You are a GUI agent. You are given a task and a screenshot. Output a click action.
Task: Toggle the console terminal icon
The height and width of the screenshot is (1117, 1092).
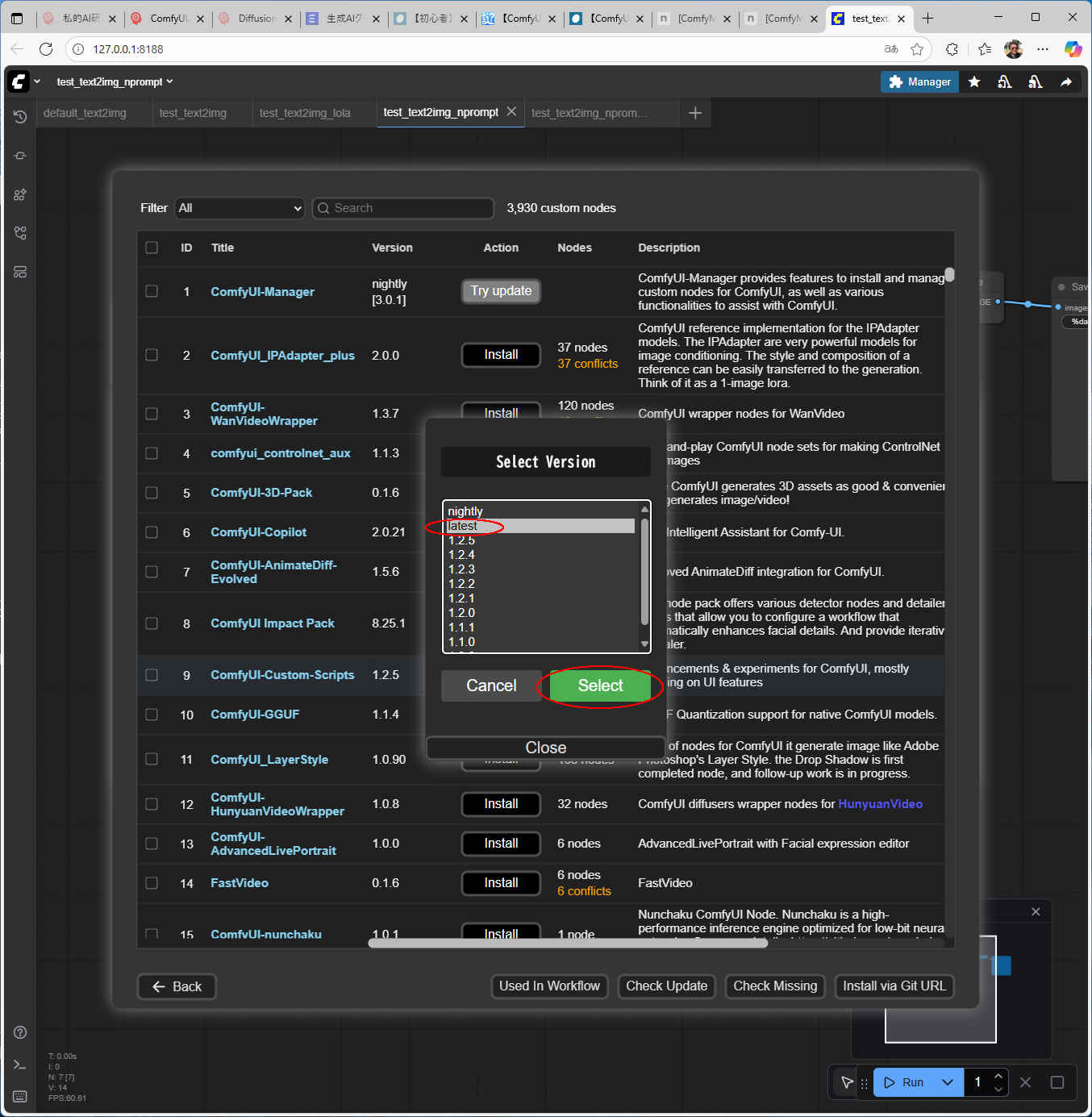coord(20,1065)
